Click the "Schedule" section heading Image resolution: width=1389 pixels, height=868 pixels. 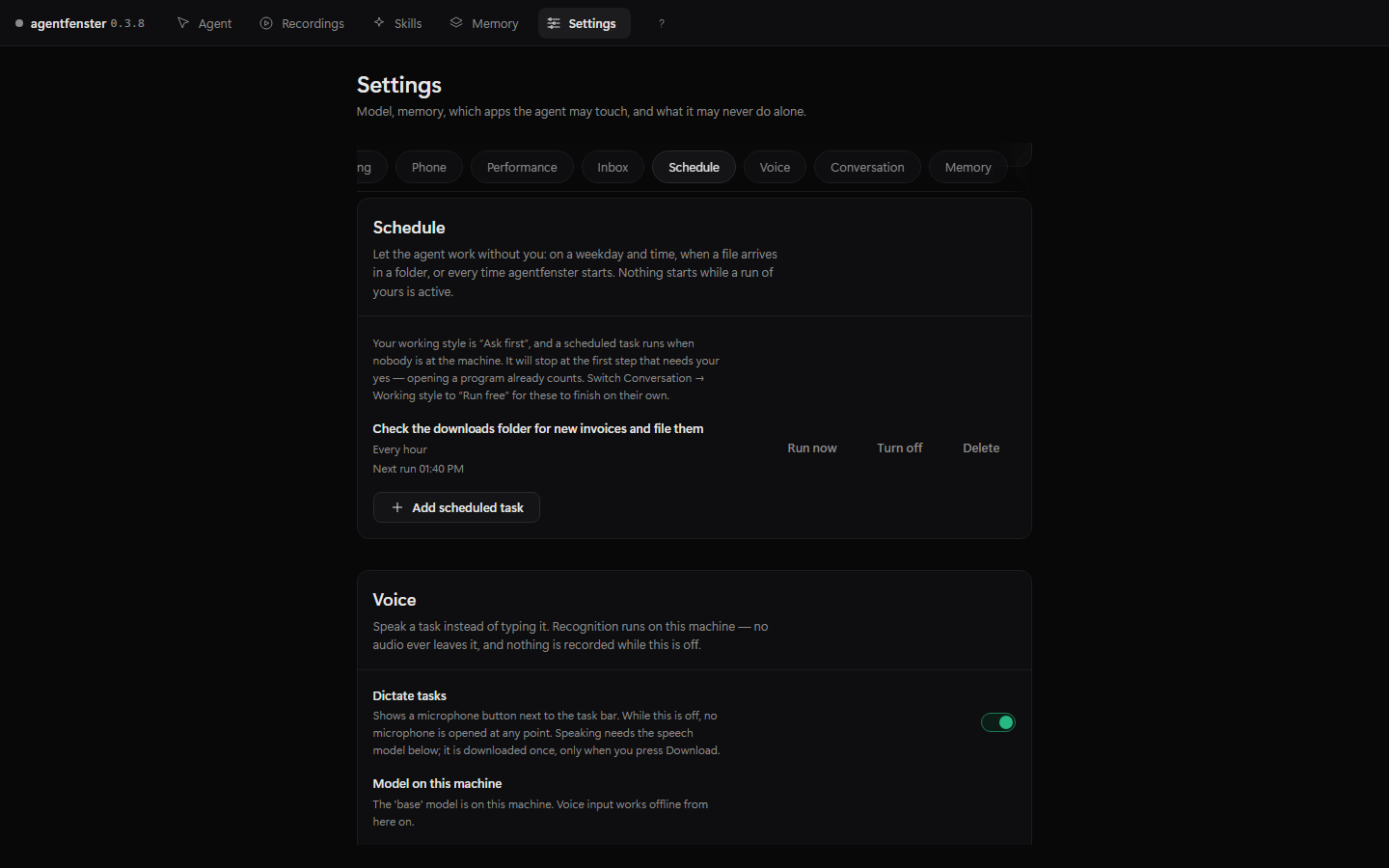[x=409, y=228]
